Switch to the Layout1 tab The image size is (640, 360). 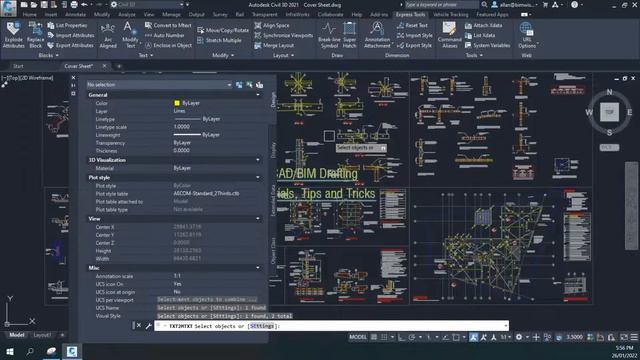point(42,335)
